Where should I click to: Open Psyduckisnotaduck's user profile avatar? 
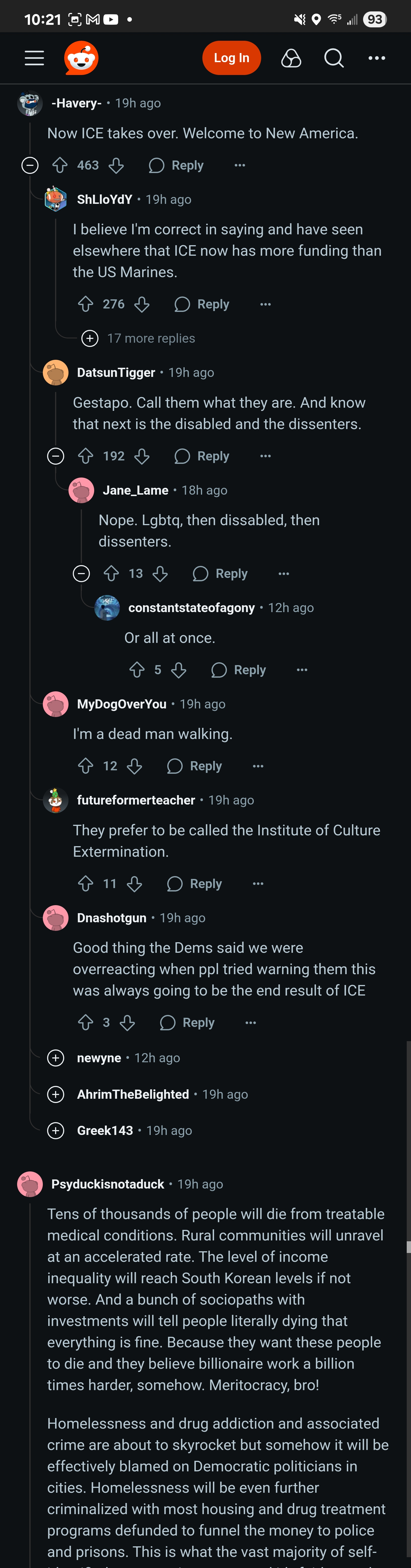coord(30,1184)
